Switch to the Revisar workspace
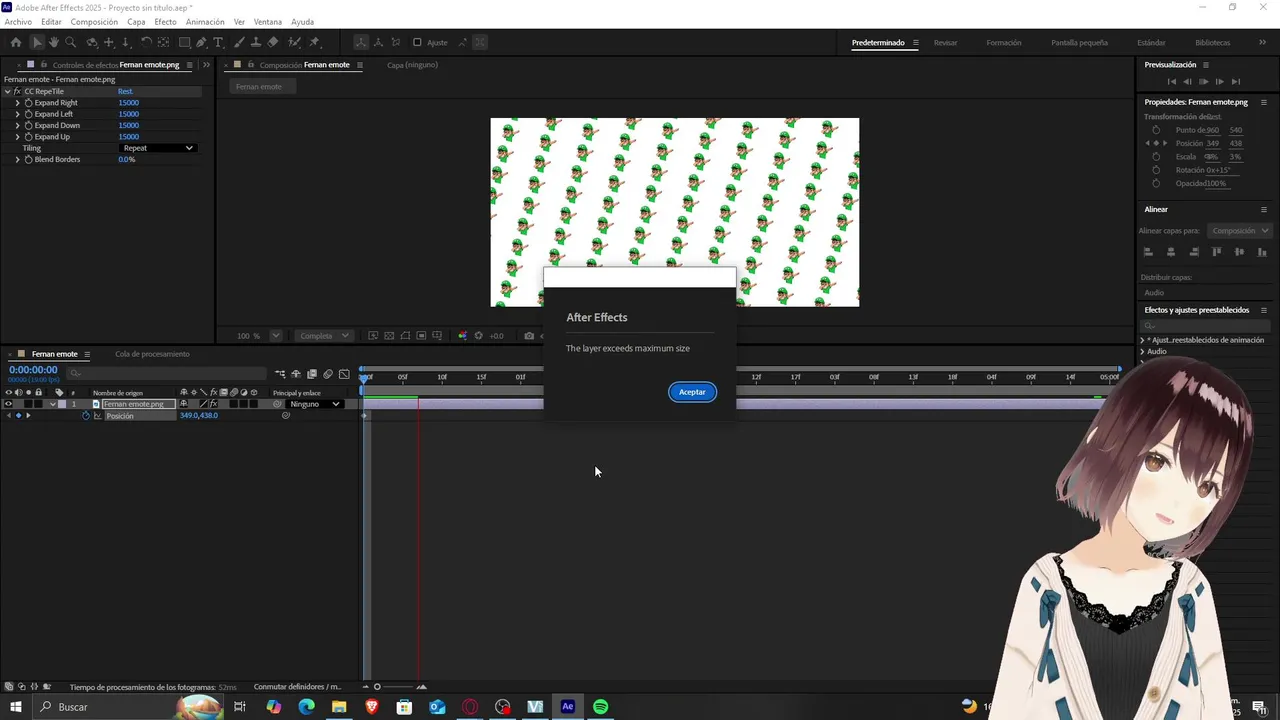The width and height of the screenshot is (1280, 720). coord(945,43)
